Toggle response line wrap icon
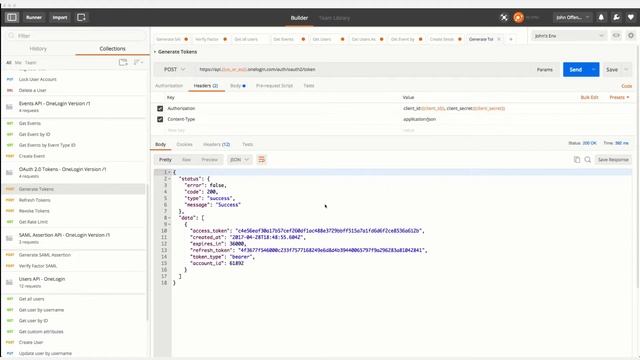This screenshot has width=640, height=360. 262,160
